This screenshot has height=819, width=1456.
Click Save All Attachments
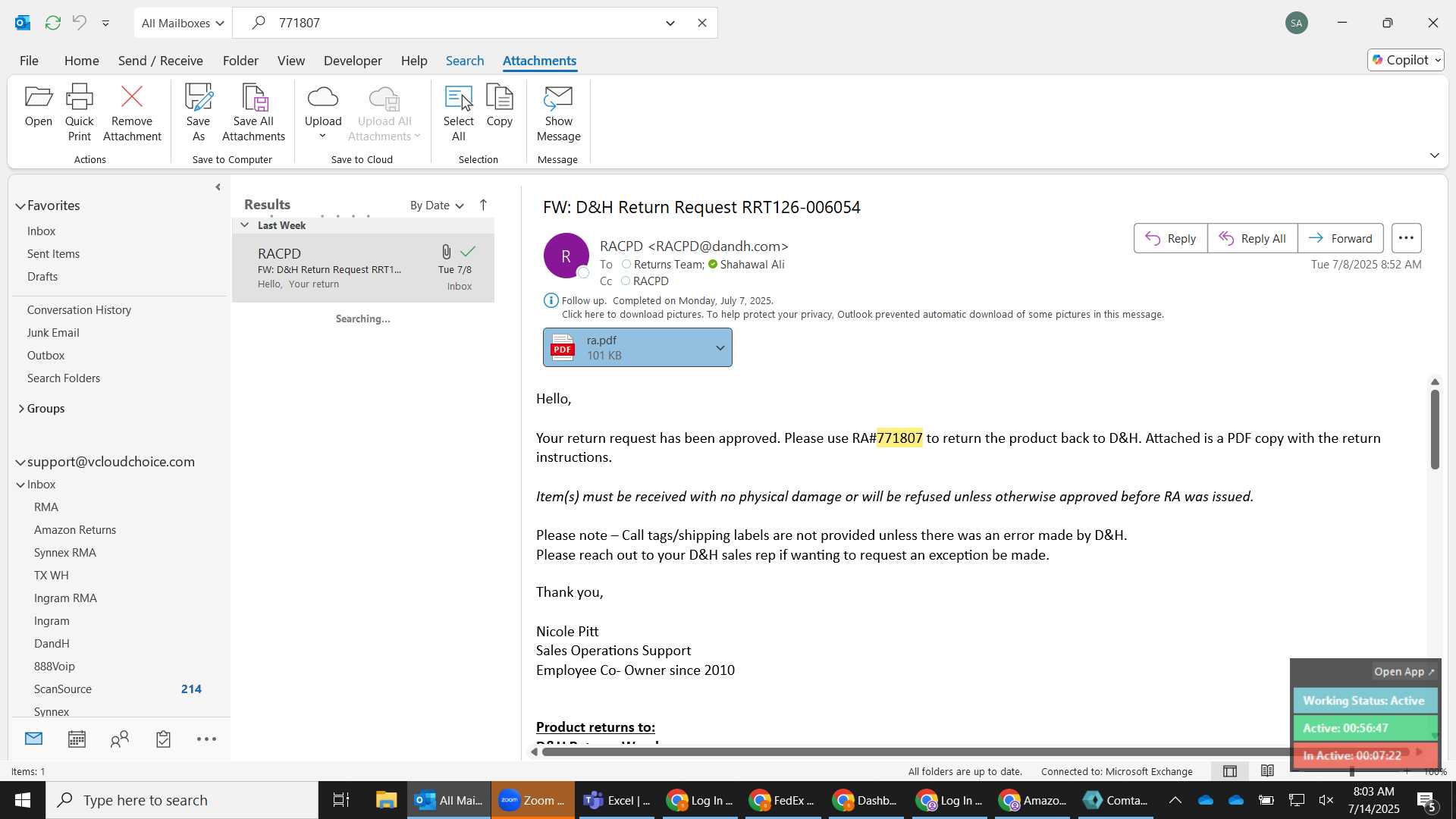(253, 113)
